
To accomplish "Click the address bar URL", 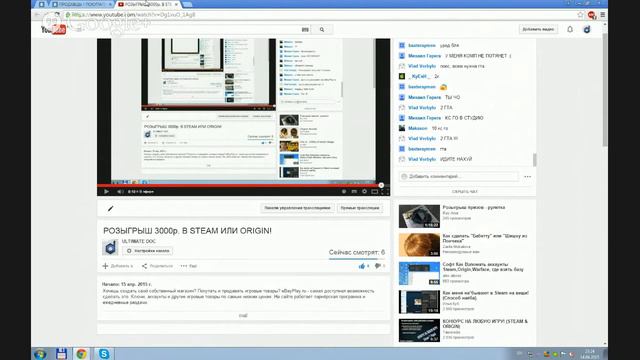I will [x=134, y=15].
